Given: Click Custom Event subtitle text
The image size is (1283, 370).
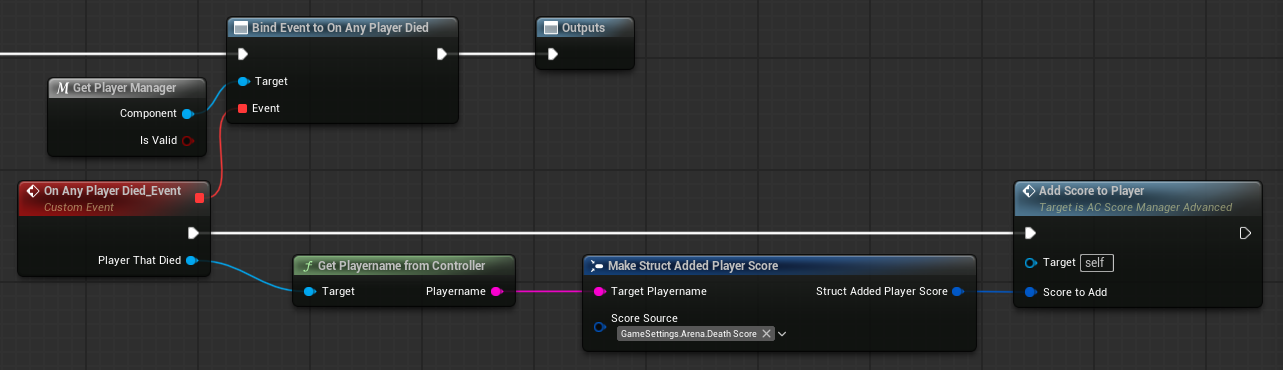Looking at the screenshot, I should pyautogui.click(x=79, y=207).
